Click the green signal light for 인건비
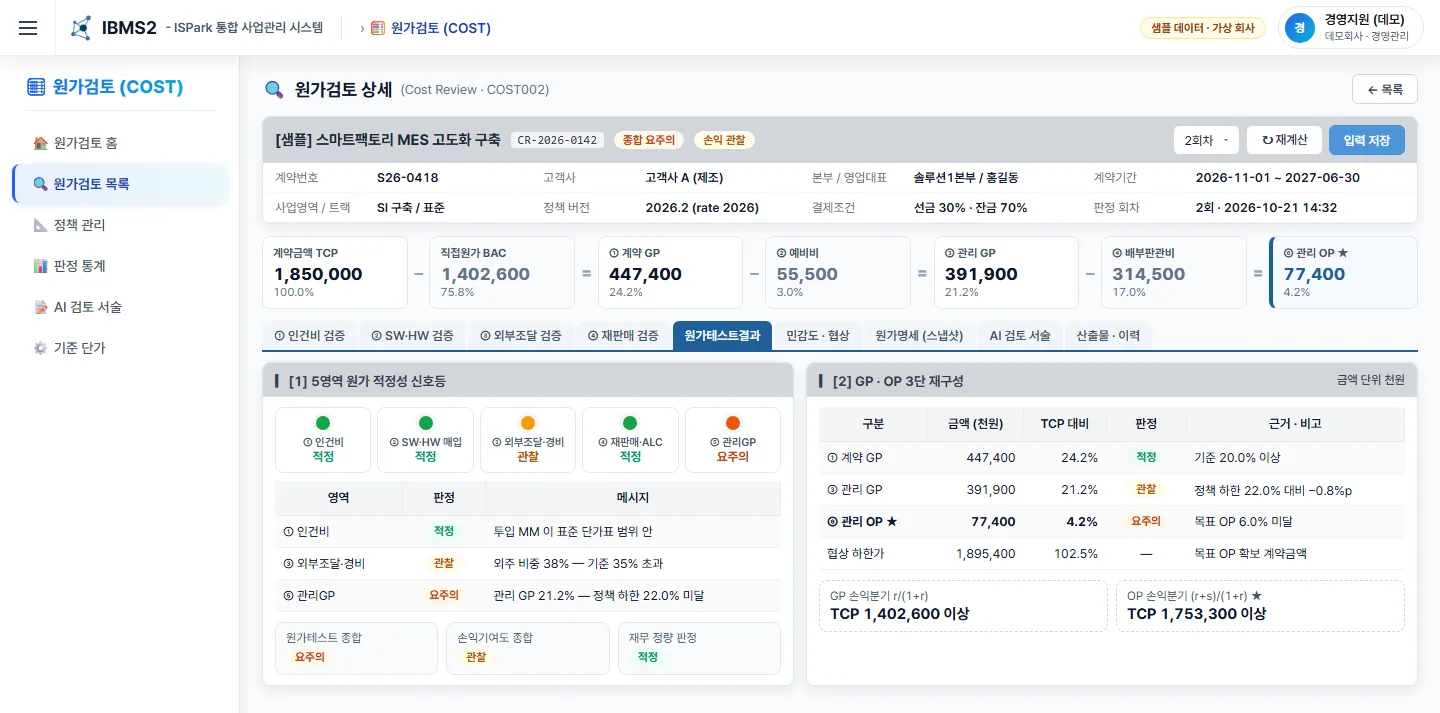Image resolution: width=1440 pixels, height=713 pixels. (322, 423)
